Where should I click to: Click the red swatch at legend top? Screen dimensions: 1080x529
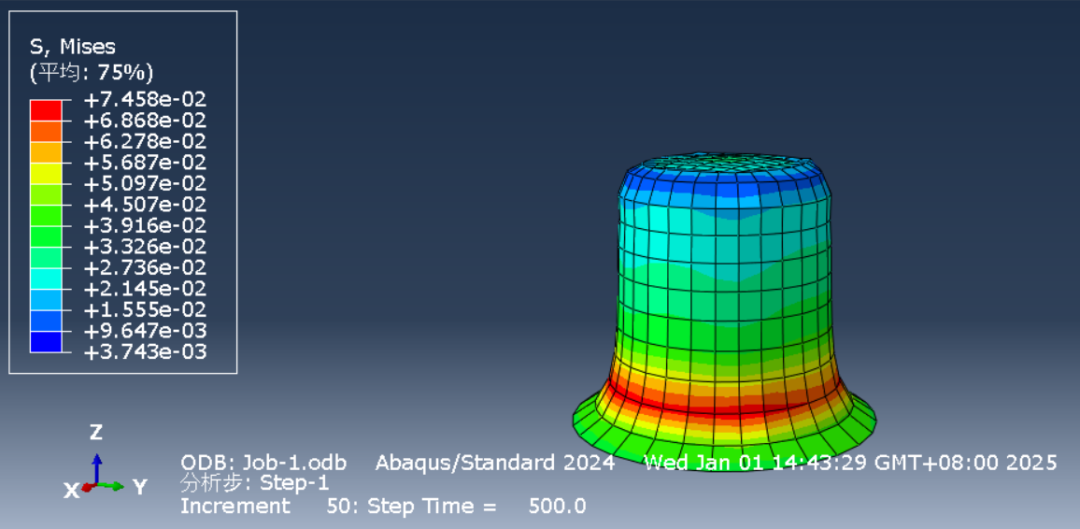click(46, 109)
